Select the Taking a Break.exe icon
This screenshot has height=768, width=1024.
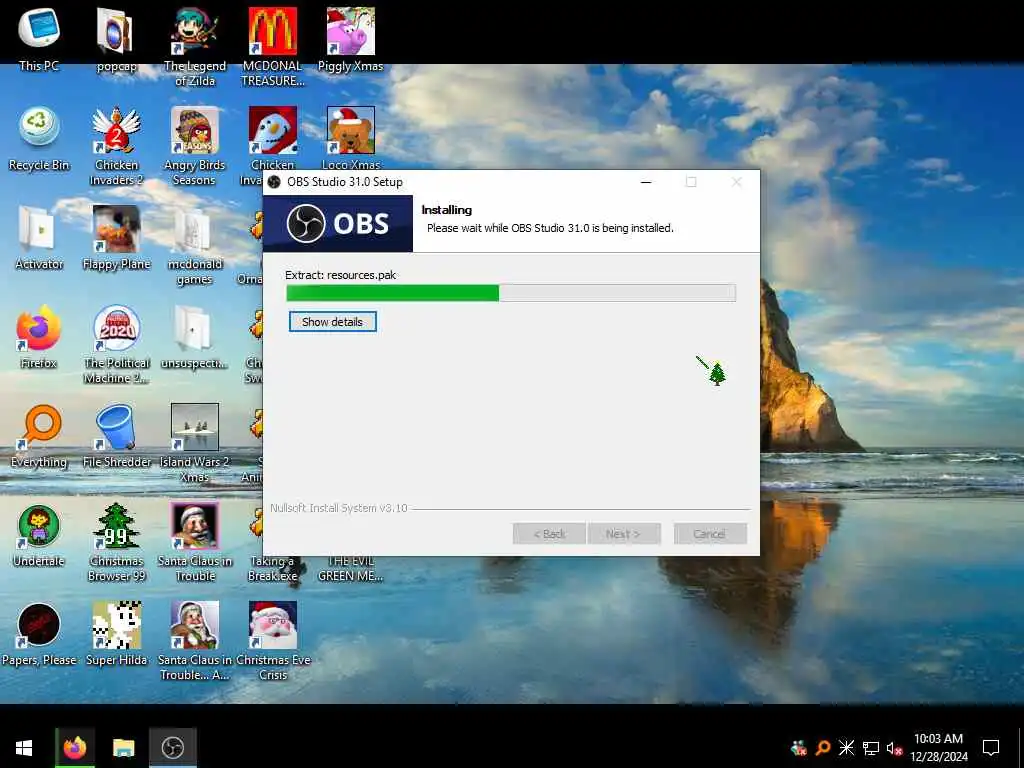[273, 568]
